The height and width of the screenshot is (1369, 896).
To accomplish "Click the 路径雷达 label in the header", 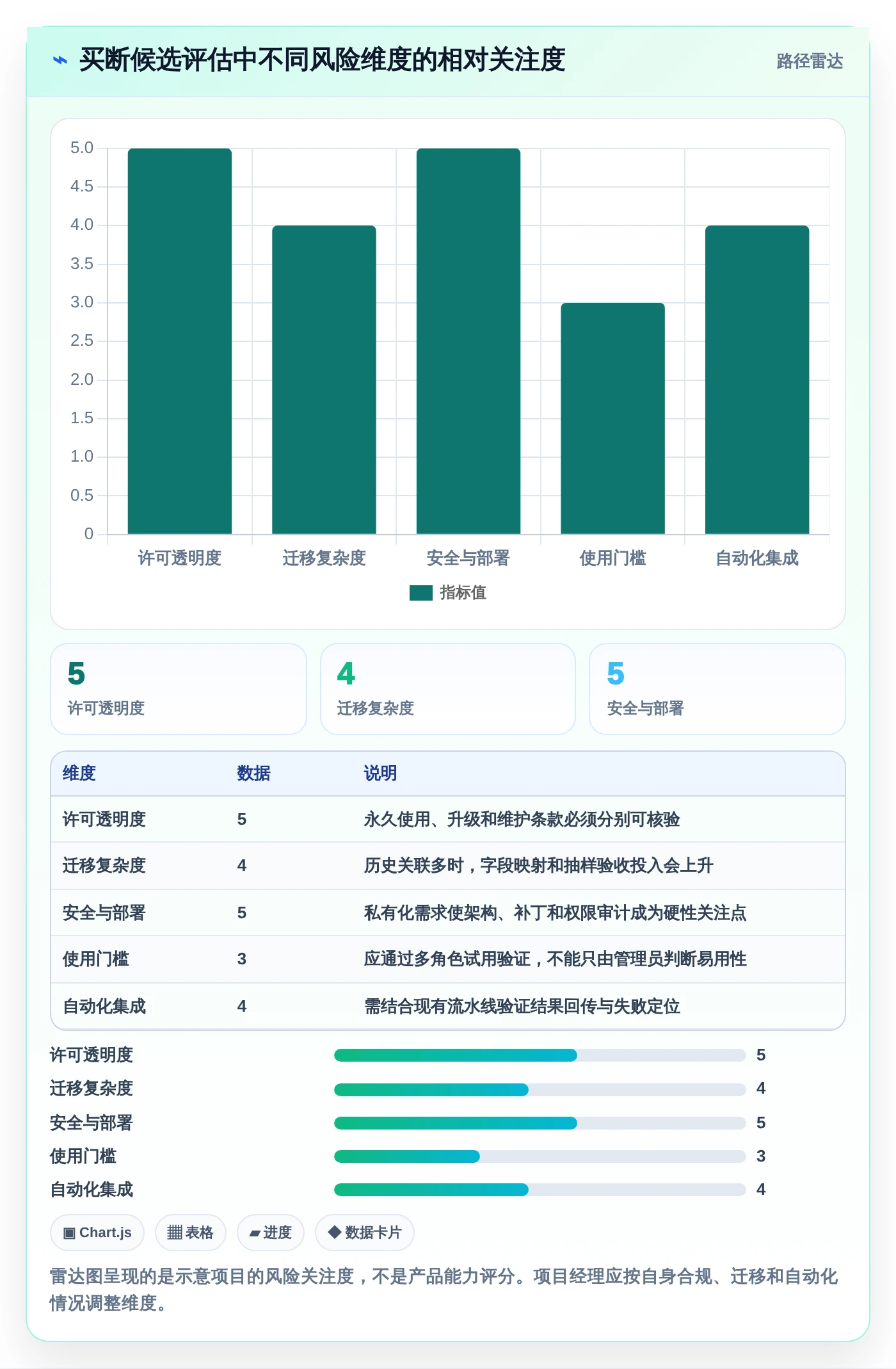I will click(810, 61).
